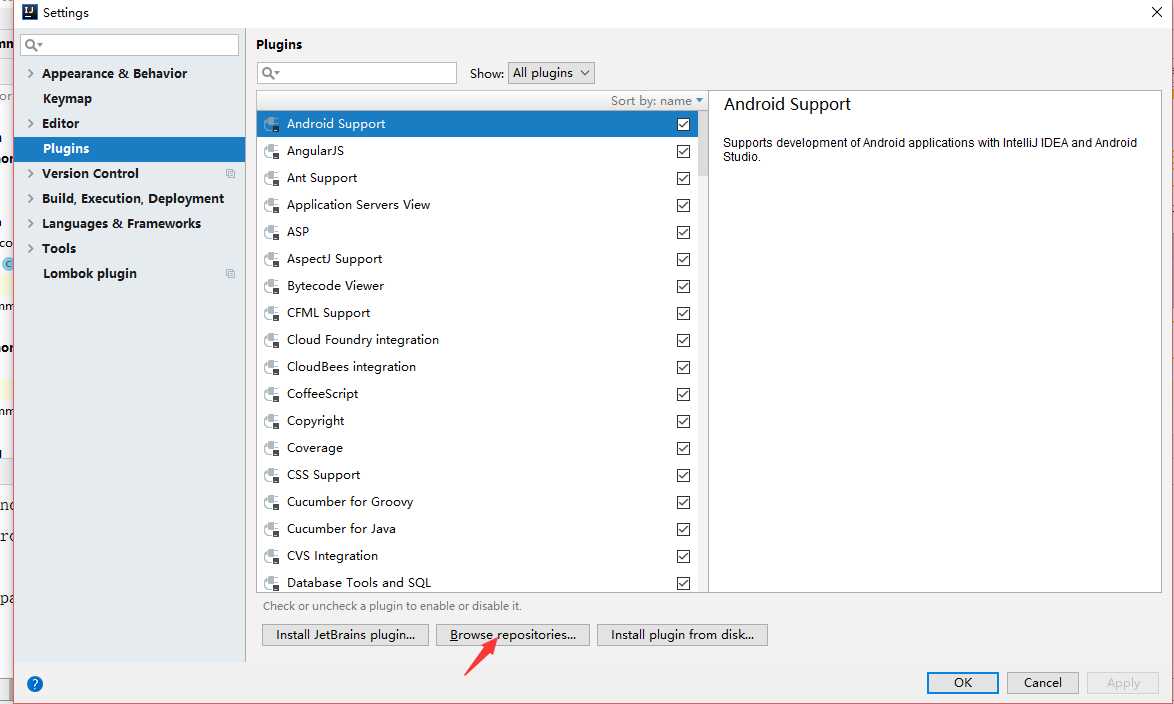
Task: Disable the Android Support plugin checkbox
Action: click(x=684, y=124)
